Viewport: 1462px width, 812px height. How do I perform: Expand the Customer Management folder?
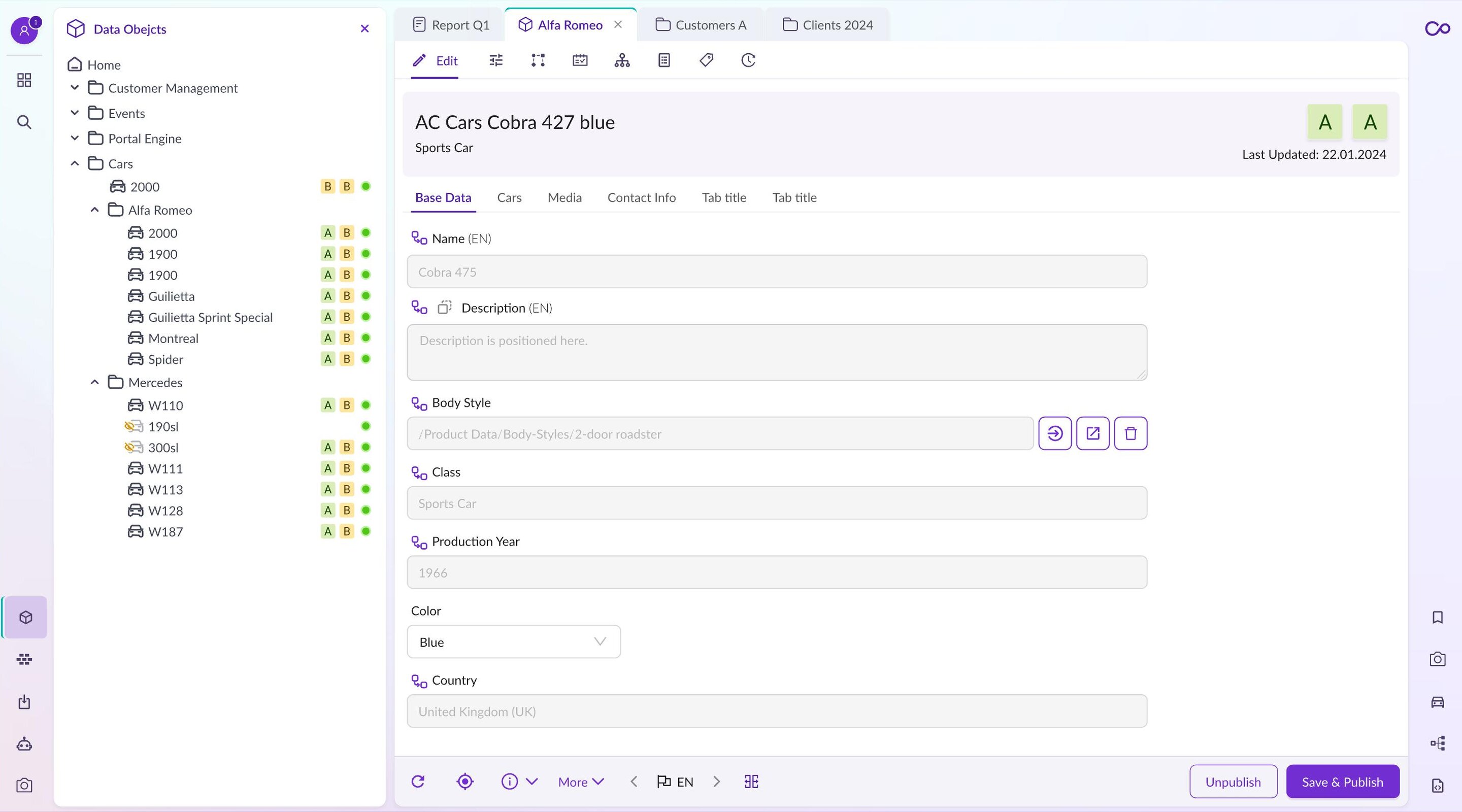(x=74, y=88)
